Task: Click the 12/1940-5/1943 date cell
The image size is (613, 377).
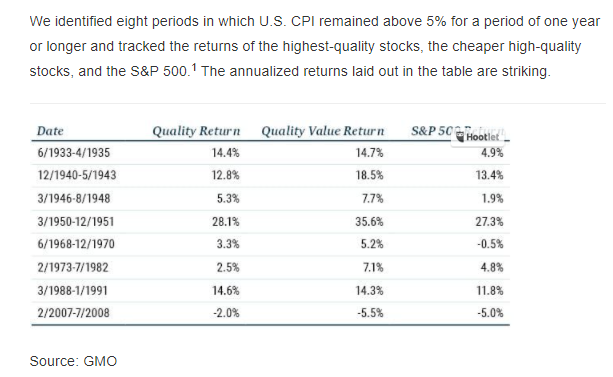Action: [77, 175]
